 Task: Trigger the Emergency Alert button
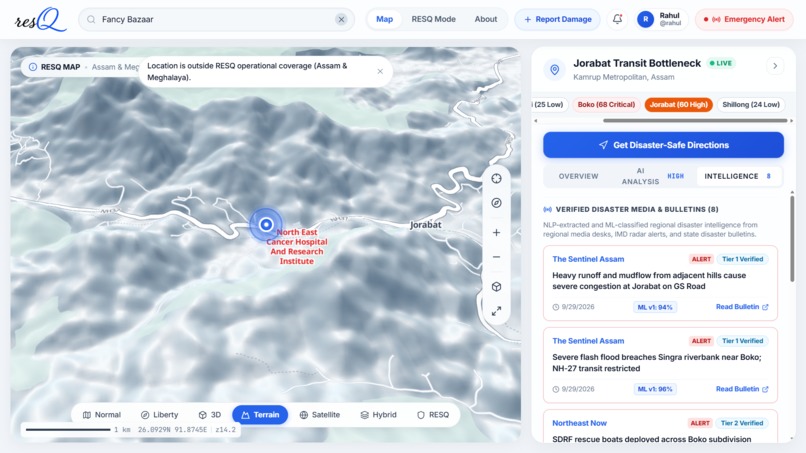pyautogui.click(x=744, y=20)
